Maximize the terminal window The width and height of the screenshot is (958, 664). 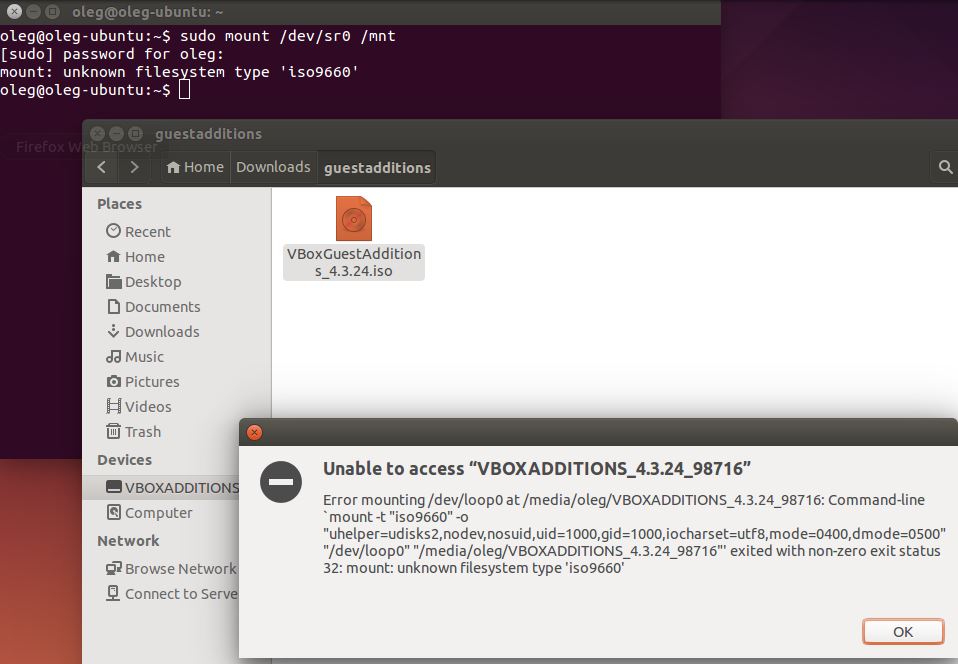[53, 11]
